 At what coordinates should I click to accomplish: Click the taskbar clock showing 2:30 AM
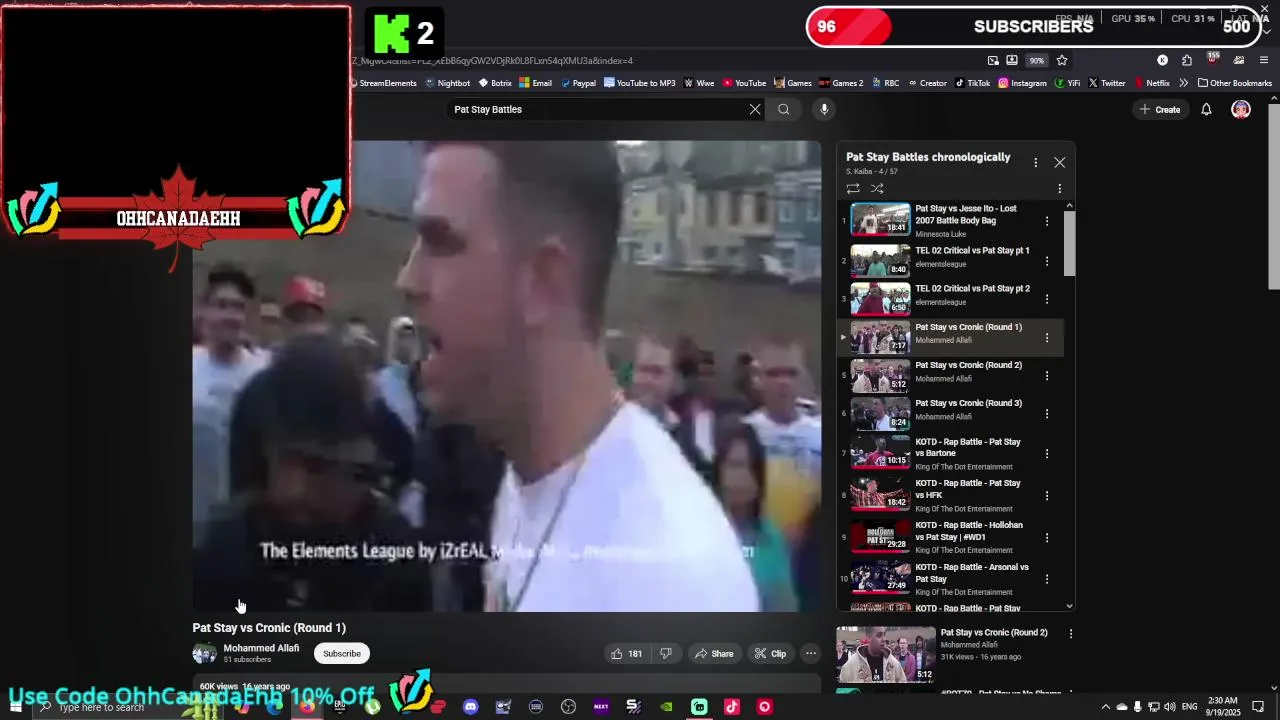tap(1222, 707)
